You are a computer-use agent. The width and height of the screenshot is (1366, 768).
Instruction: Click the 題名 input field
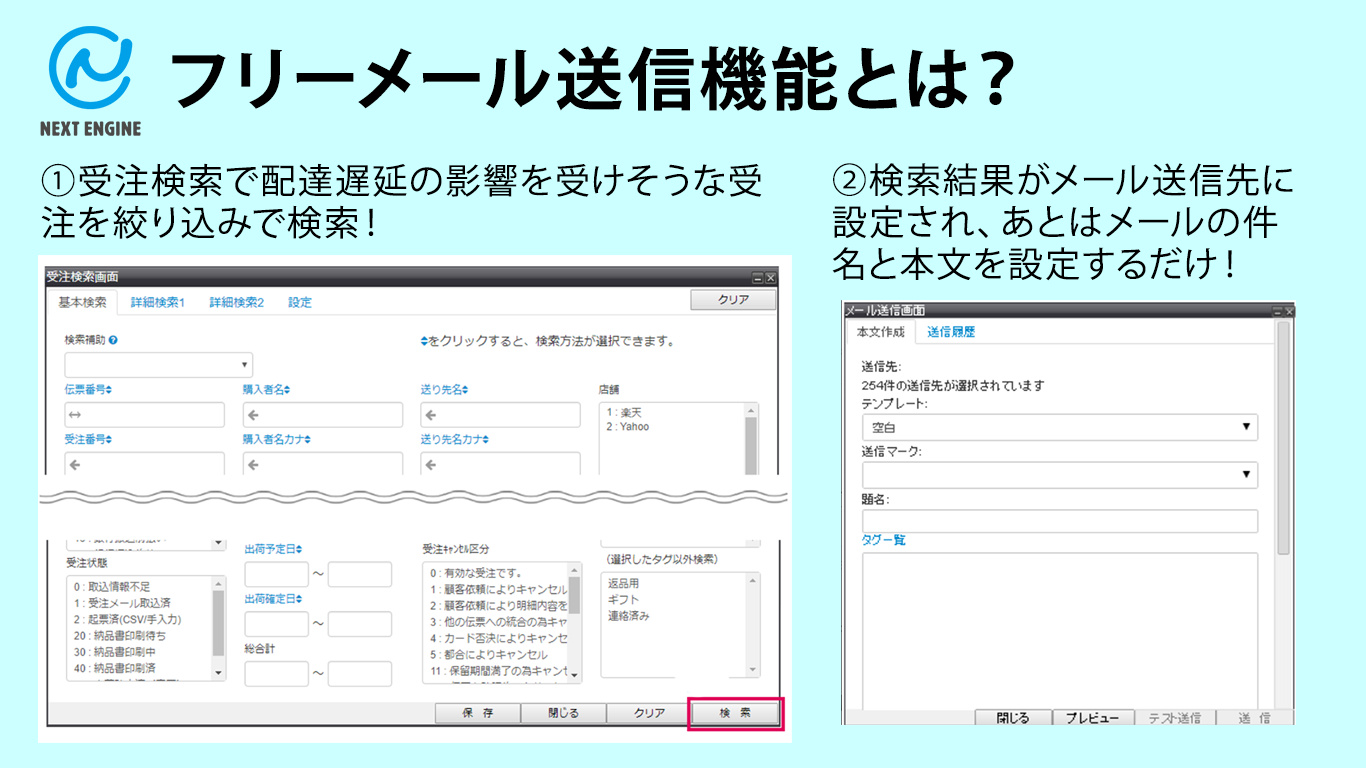tap(1059, 521)
